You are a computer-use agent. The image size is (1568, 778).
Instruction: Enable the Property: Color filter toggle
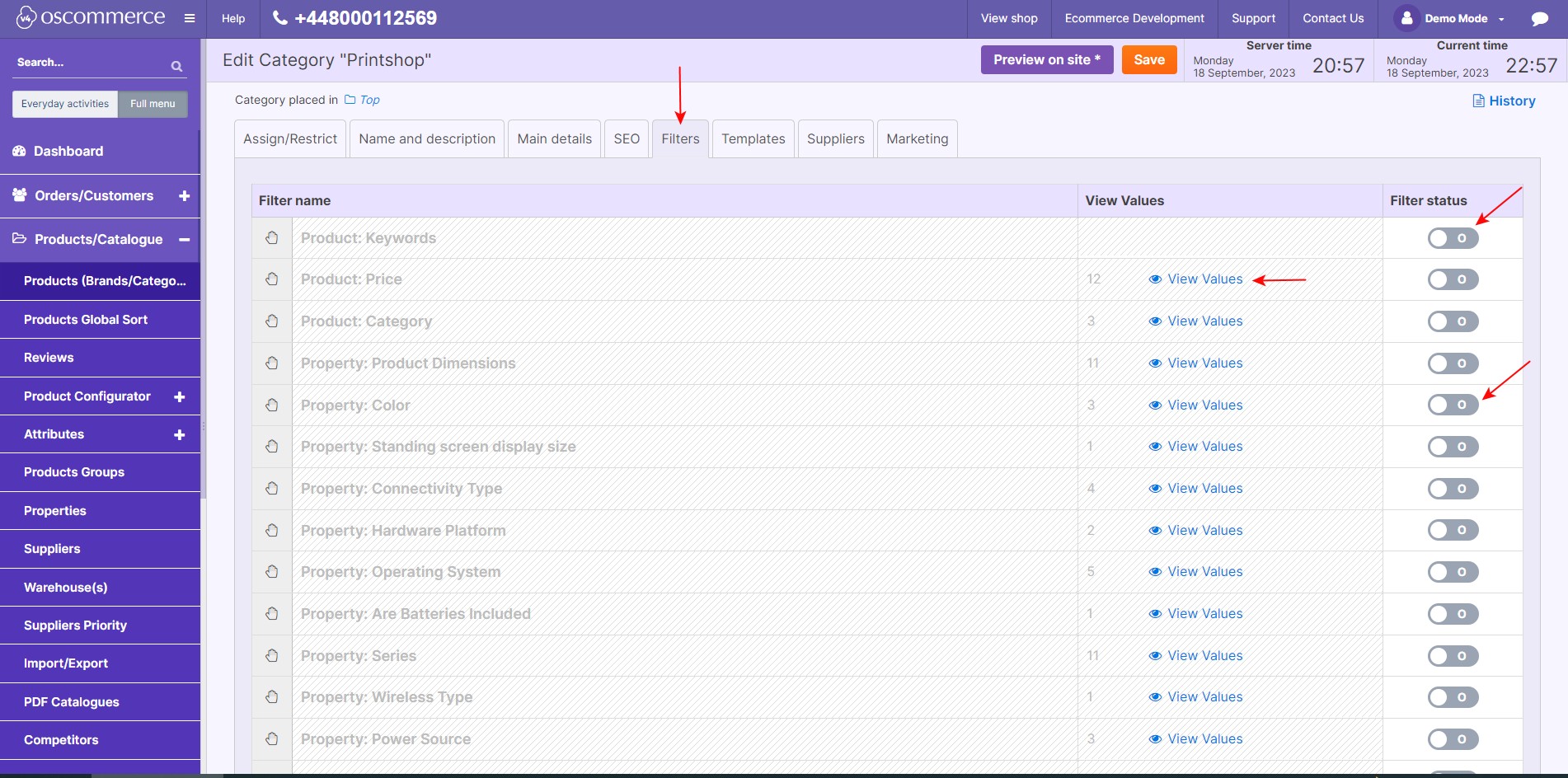point(1453,405)
